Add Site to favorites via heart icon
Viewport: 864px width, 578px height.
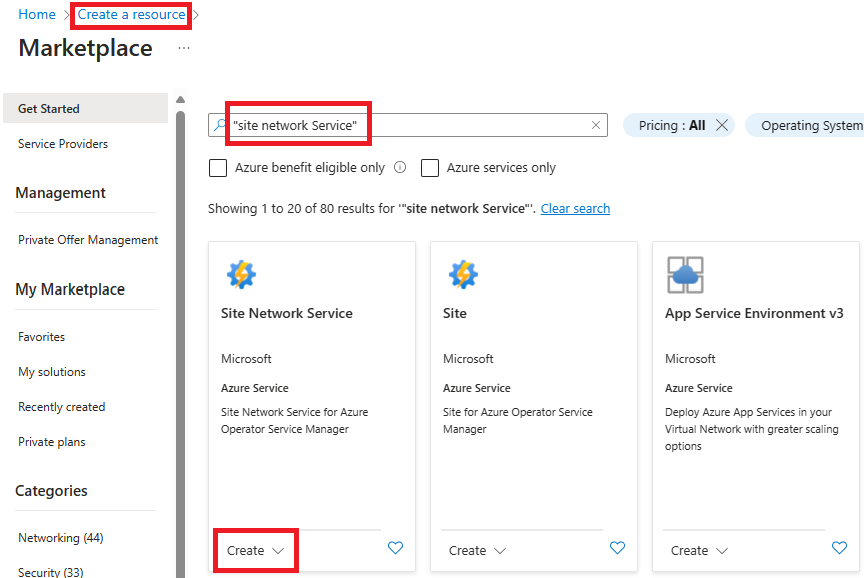pos(617,548)
